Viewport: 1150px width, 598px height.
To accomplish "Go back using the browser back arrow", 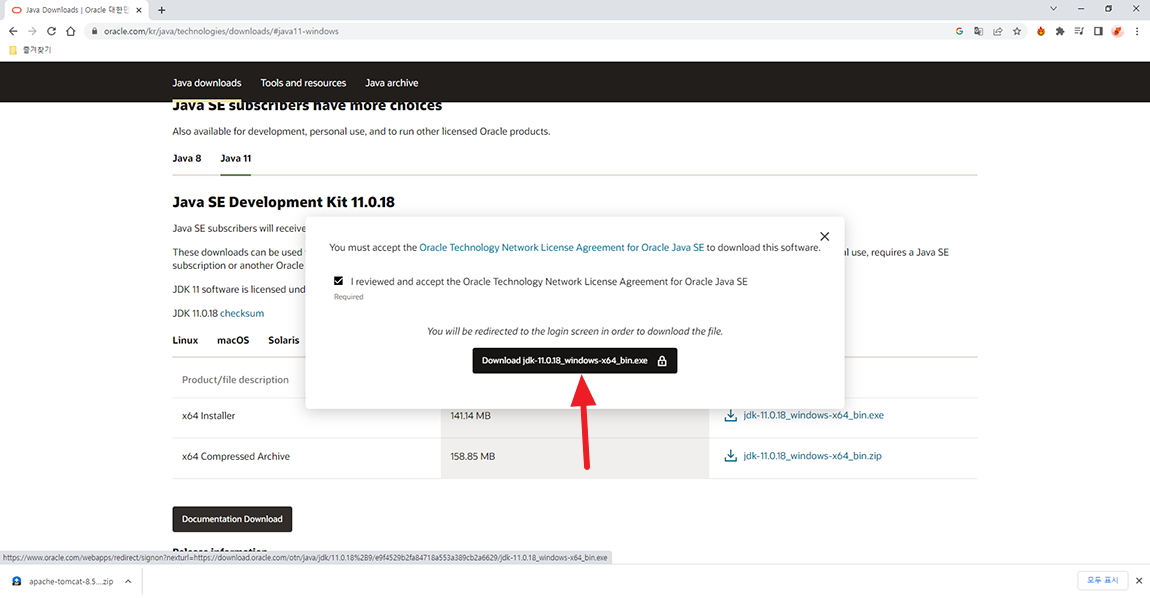I will [13, 32].
